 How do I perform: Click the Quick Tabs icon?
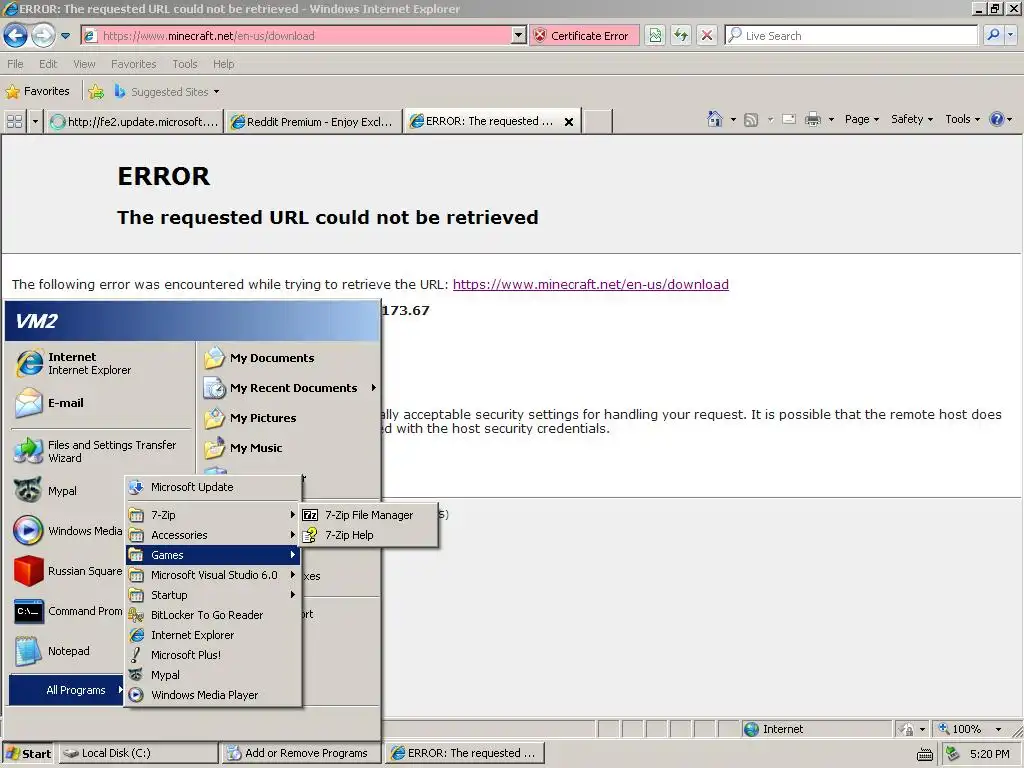(x=14, y=121)
